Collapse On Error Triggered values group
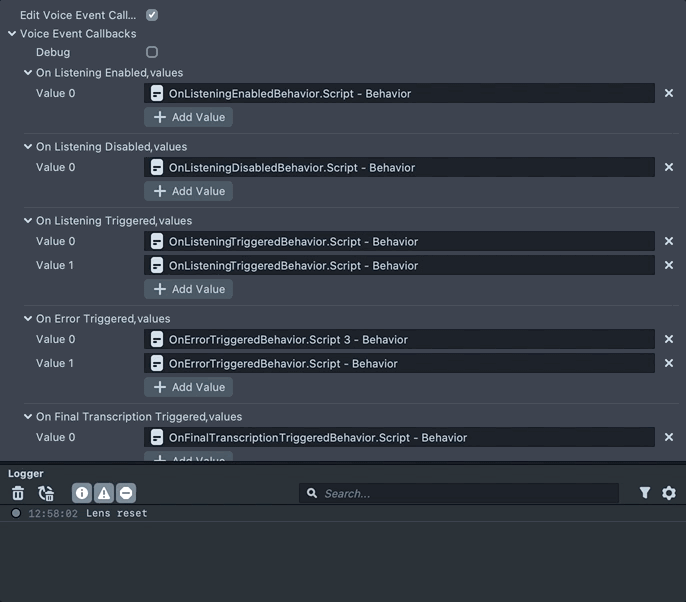Viewport: 686px width, 602px height. pos(28,319)
